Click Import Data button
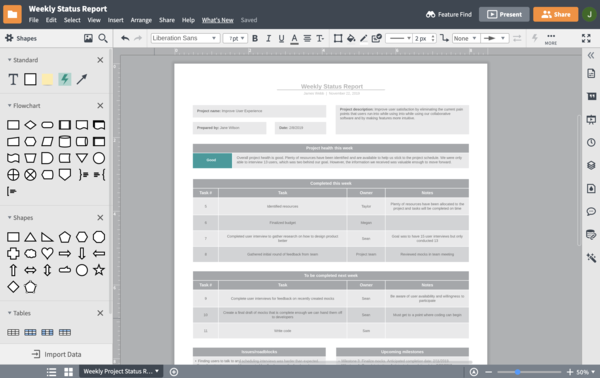Image resolution: width=600 pixels, height=378 pixels. coord(56,354)
